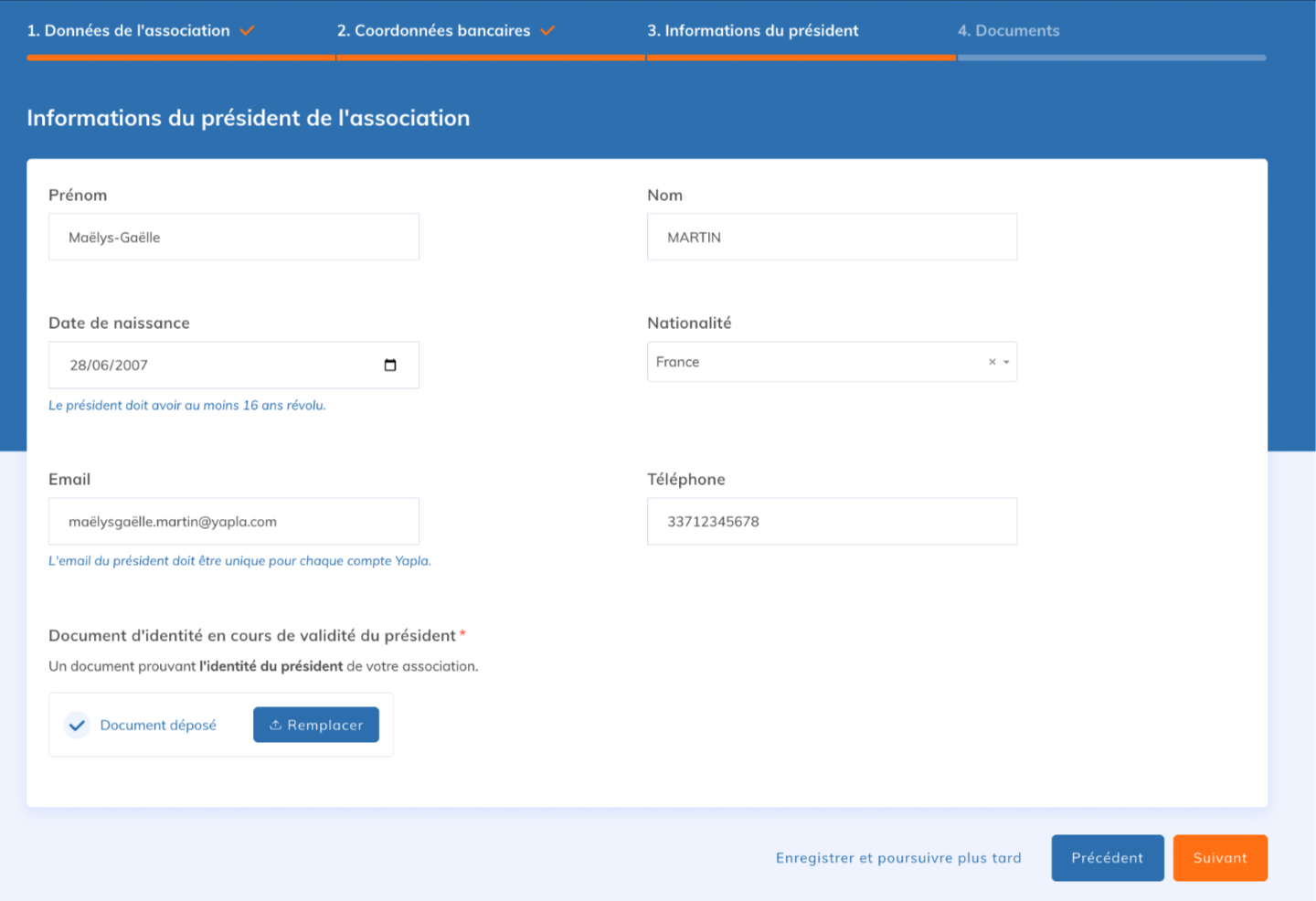Screen dimensions: 1316x901
Task: Click the Remplacer upload button
Action: (315, 725)
